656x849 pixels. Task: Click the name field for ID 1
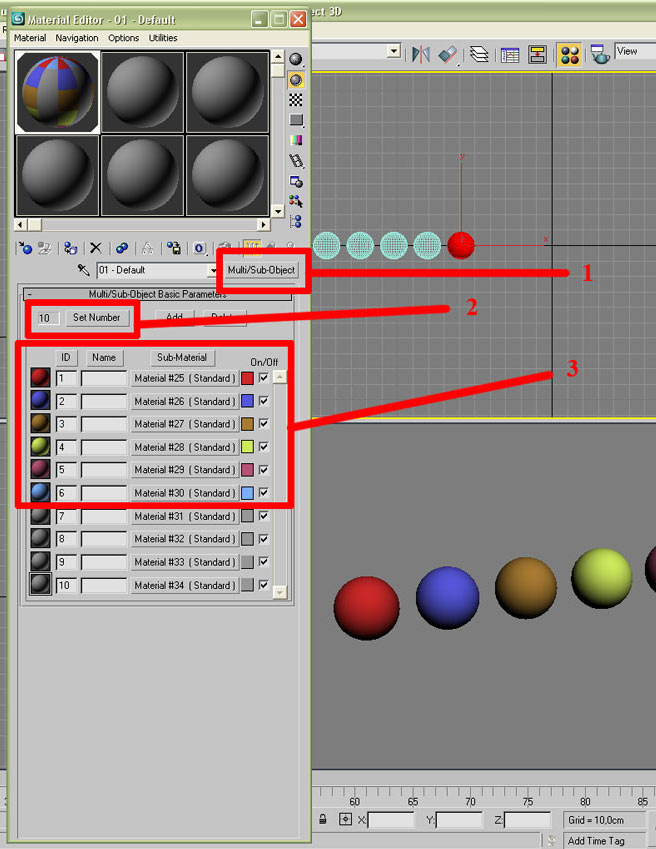(x=104, y=378)
